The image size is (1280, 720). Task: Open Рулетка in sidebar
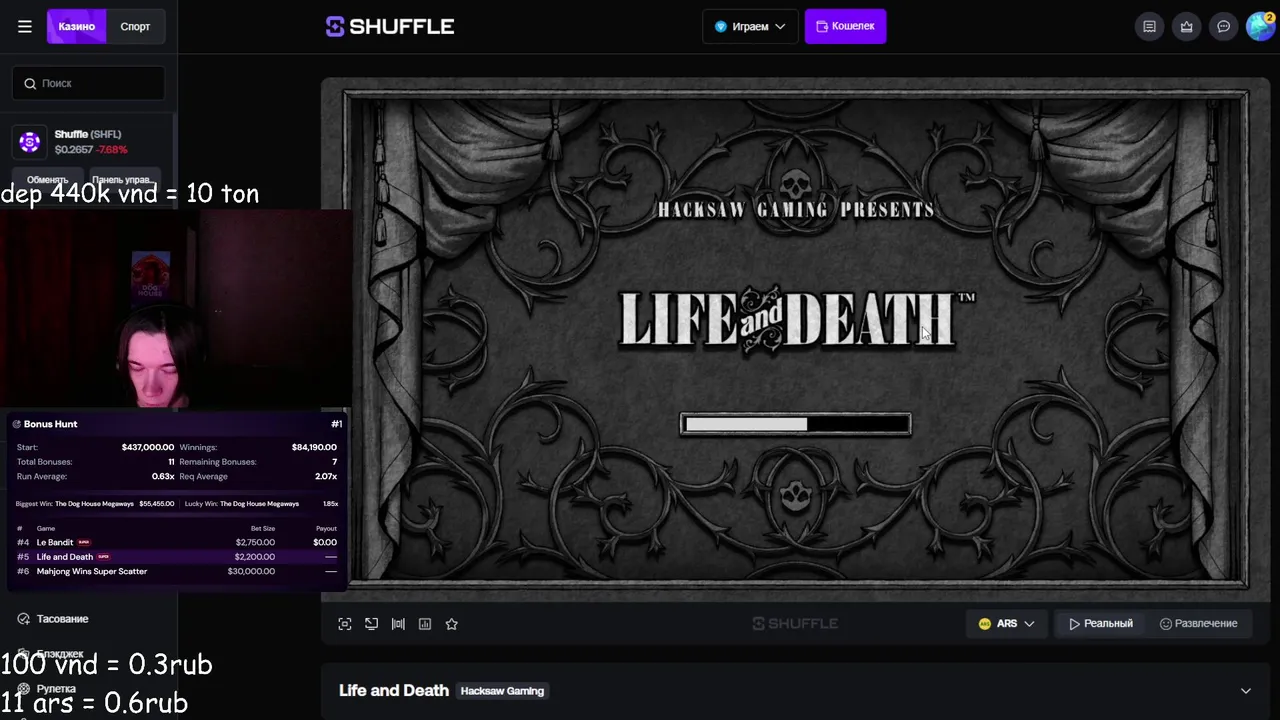(x=56, y=689)
